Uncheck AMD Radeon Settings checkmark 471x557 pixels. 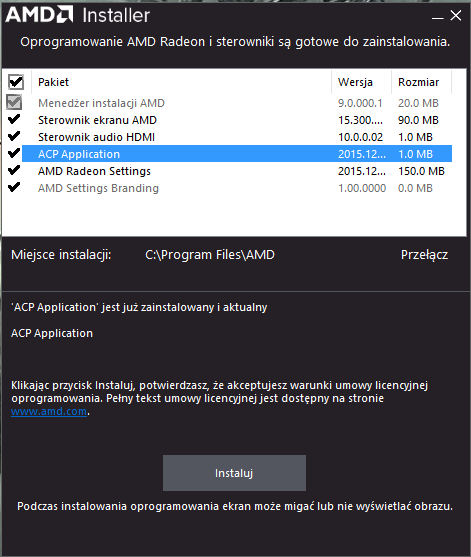coord(14,170)
